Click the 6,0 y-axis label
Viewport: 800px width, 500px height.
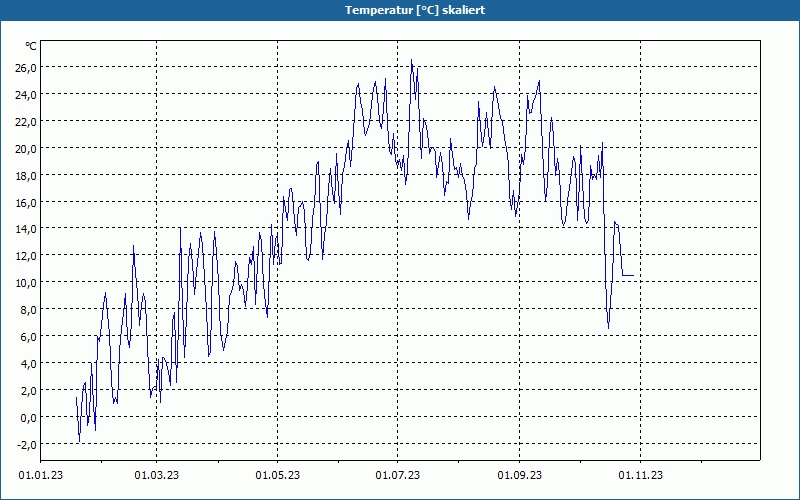[28, 337]
